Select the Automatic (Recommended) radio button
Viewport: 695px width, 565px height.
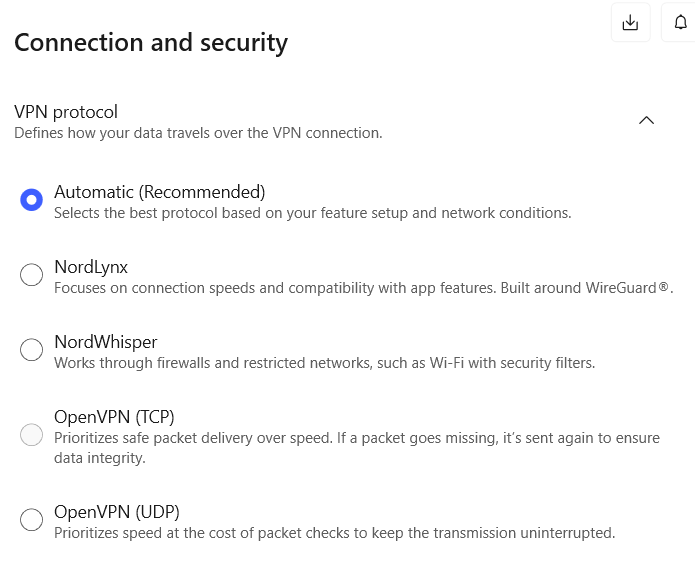(32, 200)
